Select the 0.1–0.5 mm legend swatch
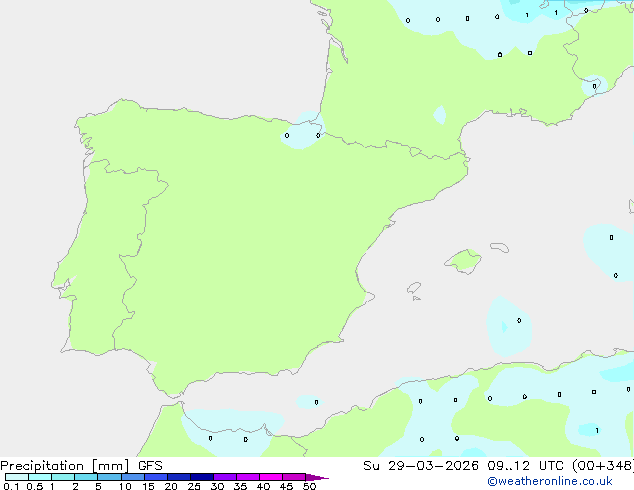The width and height of the screenshot is (634, 490). (x=17, y=477)
